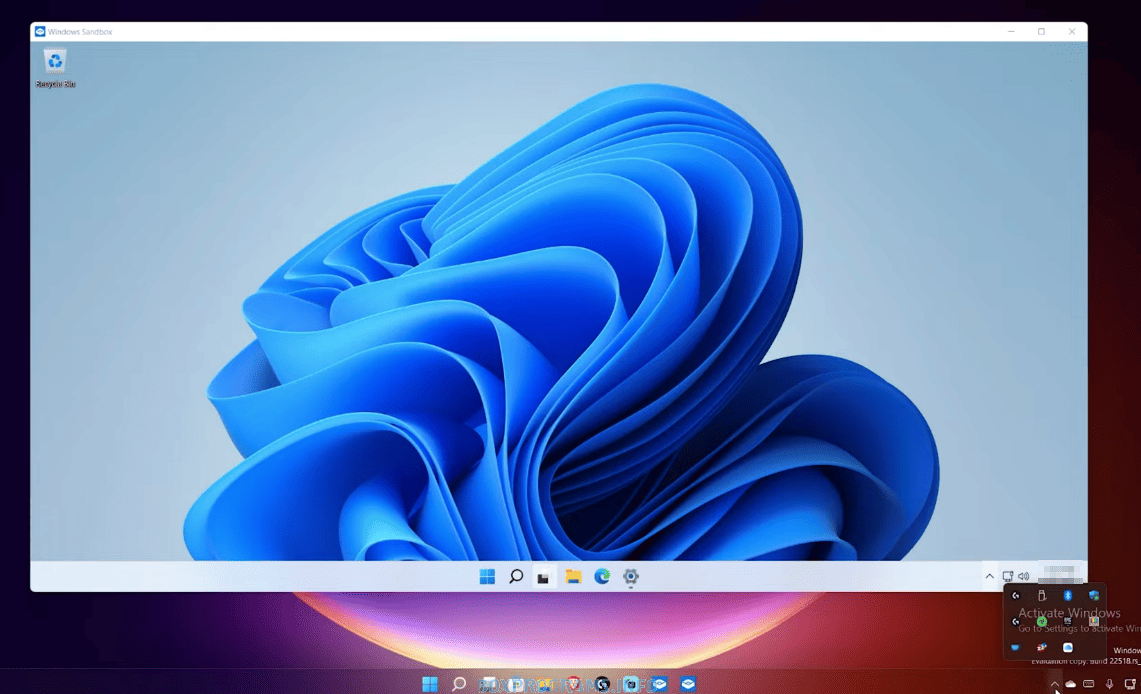Open host OneDrive cloud tray icon
Image resolution: width=1141 pixels, height=694 pixels.
click(1071, 684)
